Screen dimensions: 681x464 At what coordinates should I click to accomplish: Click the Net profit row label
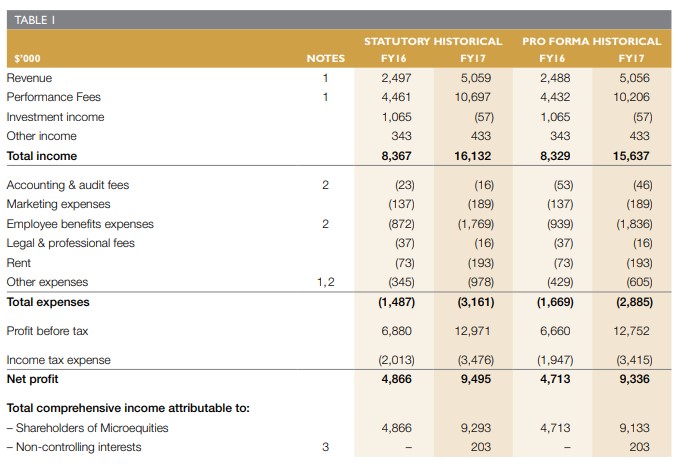coord(33,379)
